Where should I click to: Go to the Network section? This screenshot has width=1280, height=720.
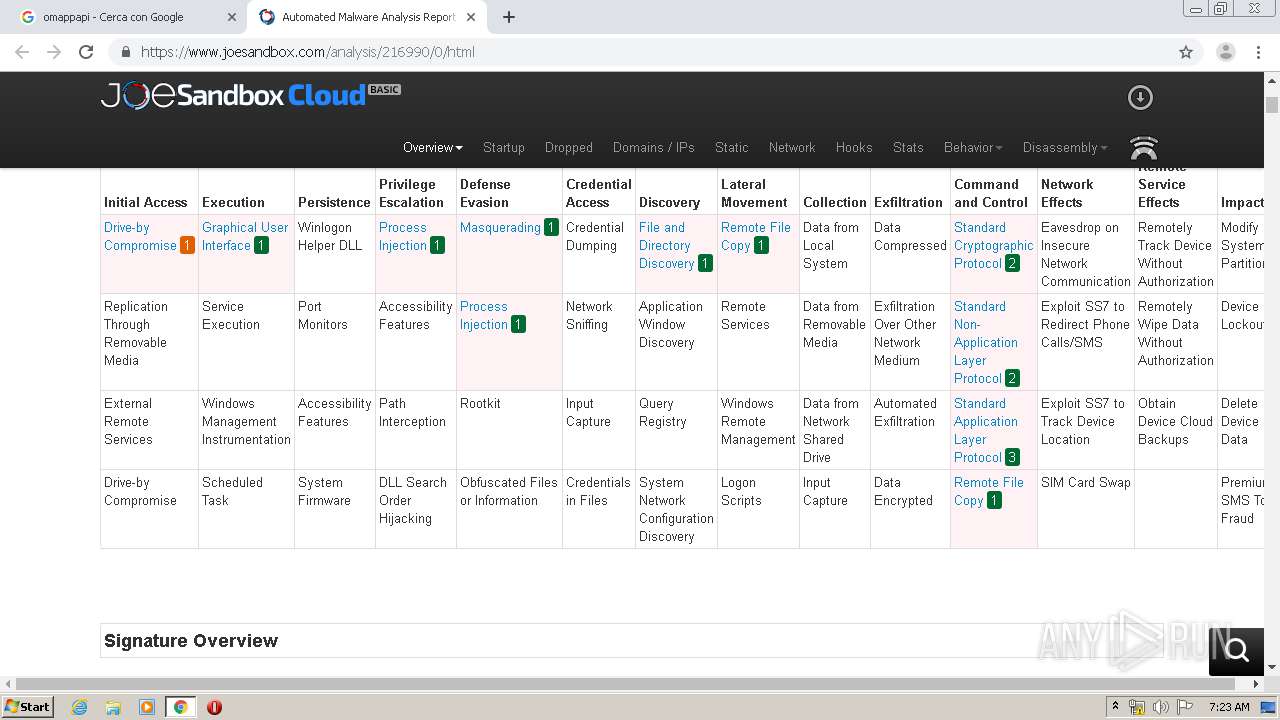point(792,147)
